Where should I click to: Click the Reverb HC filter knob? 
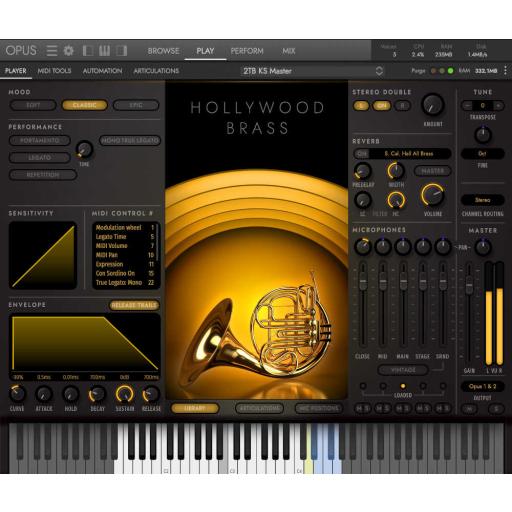coord(396,200)
